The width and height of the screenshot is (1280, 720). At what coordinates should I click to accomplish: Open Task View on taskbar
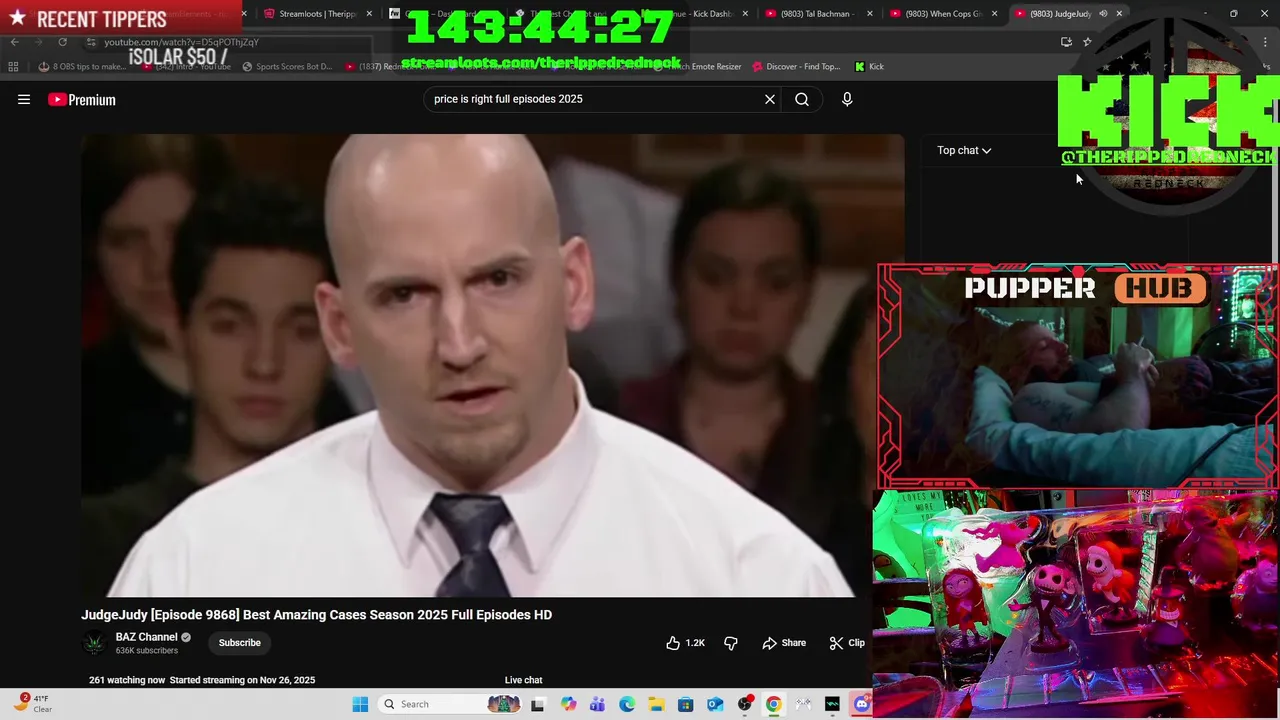click(537, 704)
